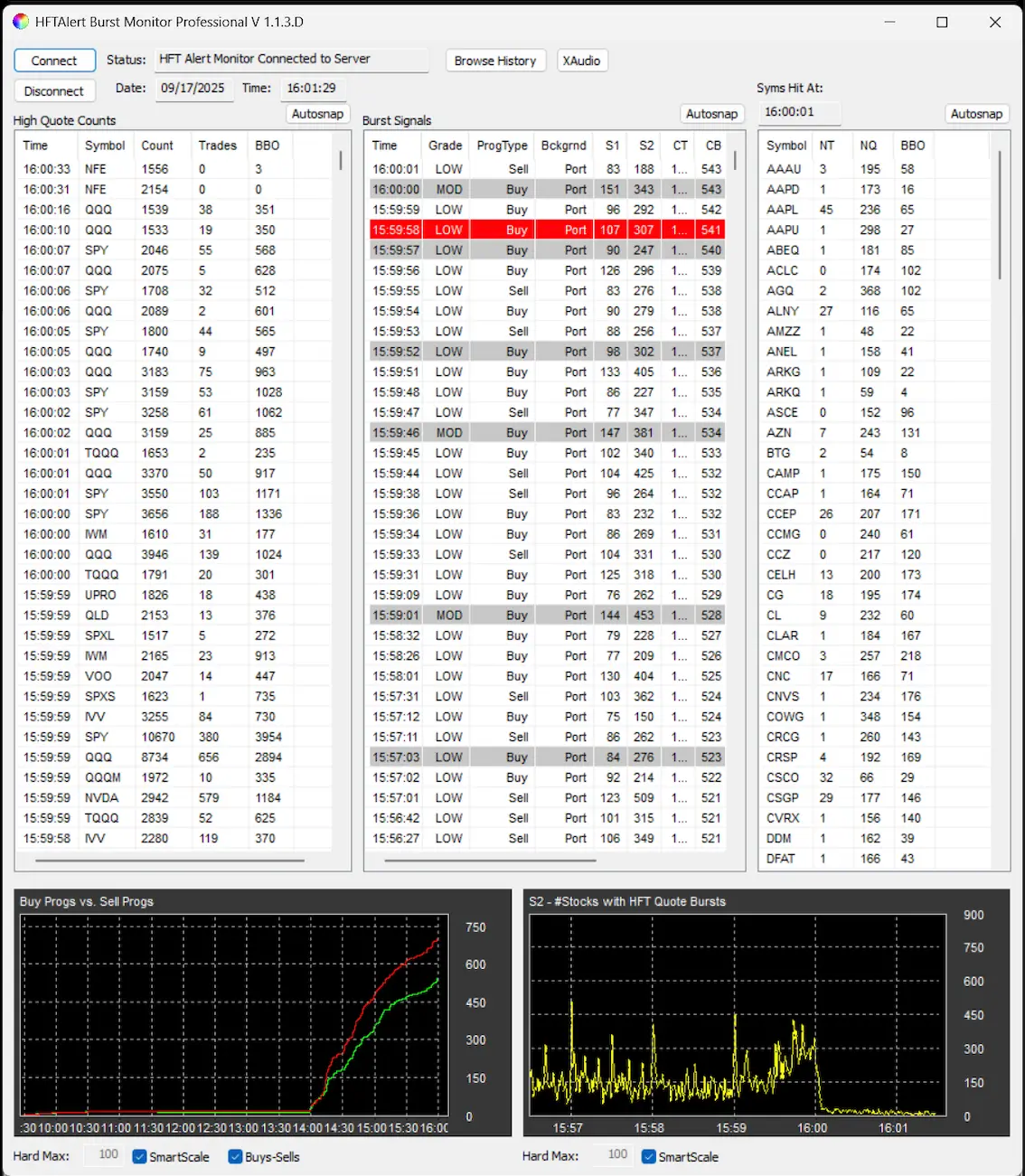Maximize the HFTAlert Burst Monitor window

942,23
